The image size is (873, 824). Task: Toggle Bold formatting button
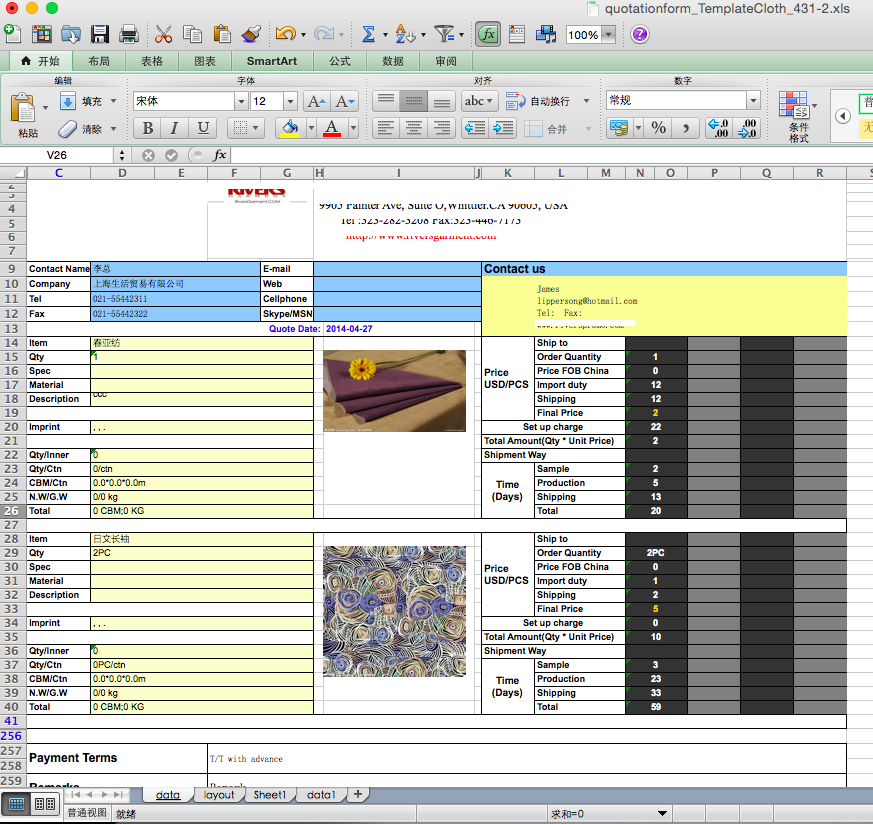(148, 128)
